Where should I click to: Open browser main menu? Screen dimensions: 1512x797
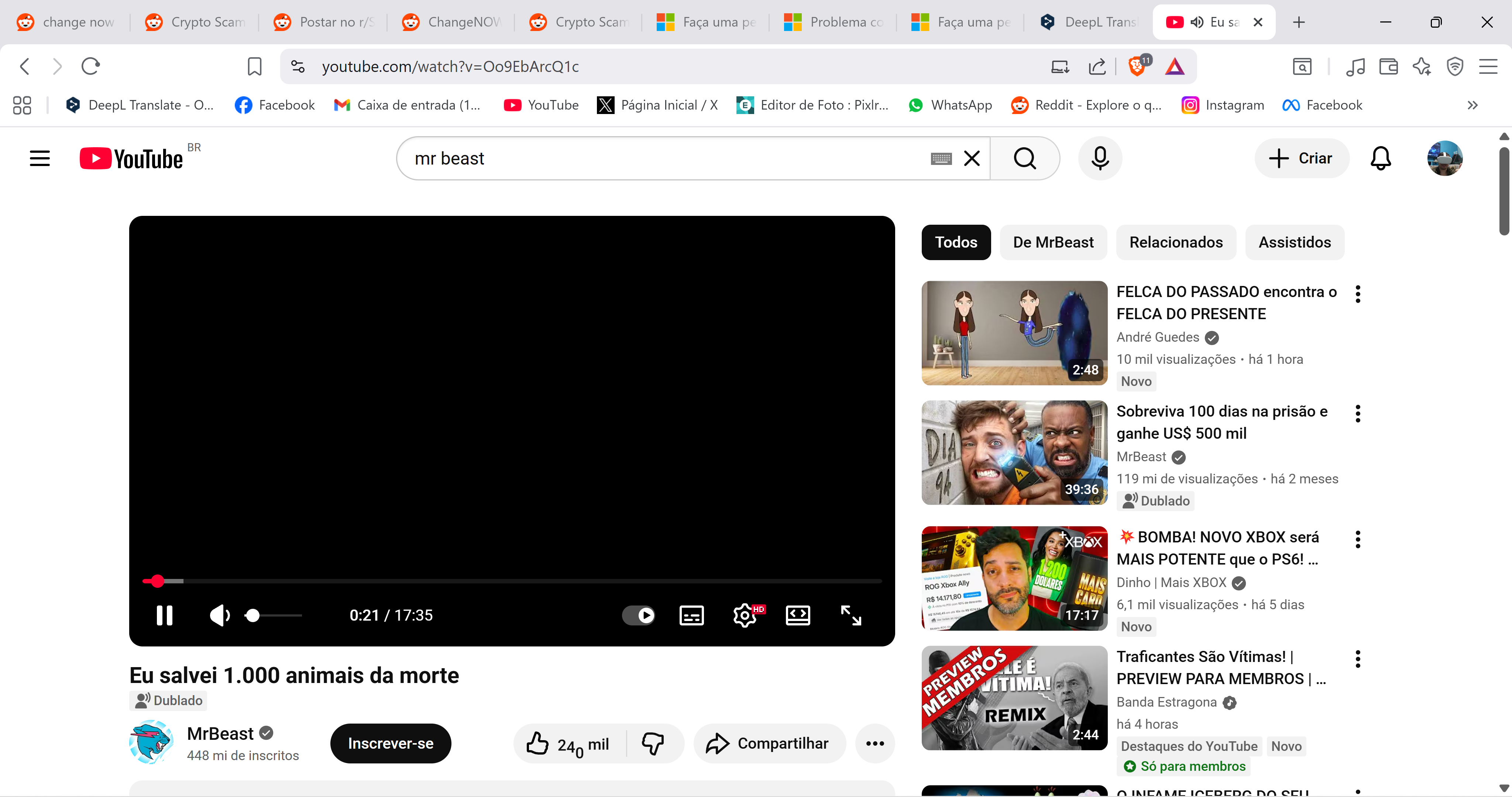pyautogui.click(x=1488, y=67)
